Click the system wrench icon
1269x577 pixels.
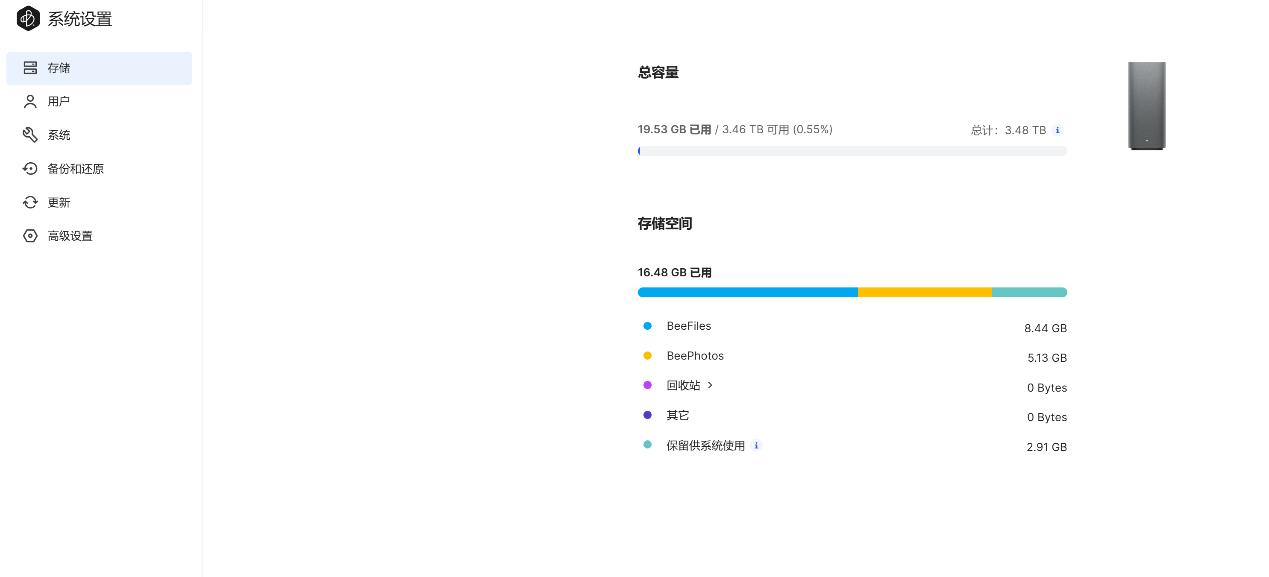(x=30, y=135)
